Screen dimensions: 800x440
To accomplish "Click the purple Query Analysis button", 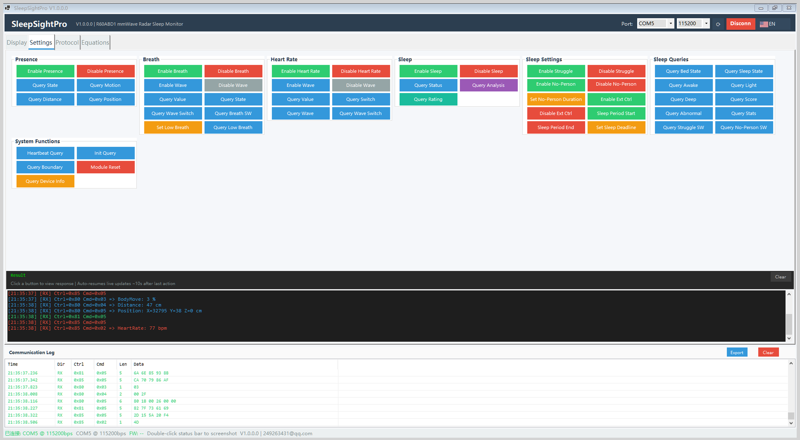I will 488,85.
